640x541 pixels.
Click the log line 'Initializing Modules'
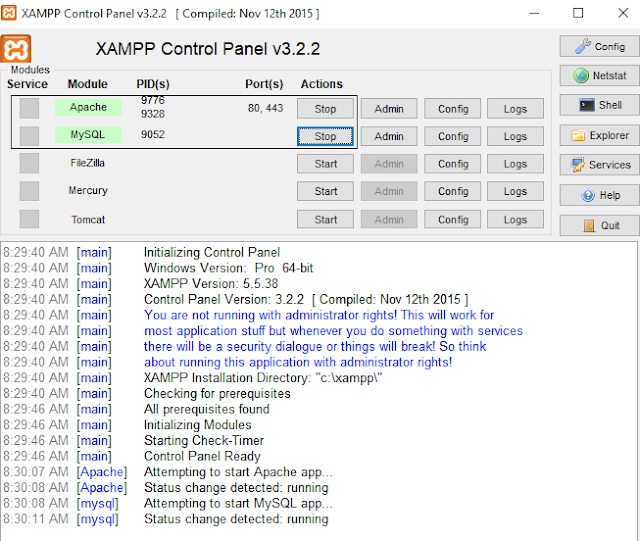pyautogui.click(x=198, y=425)
